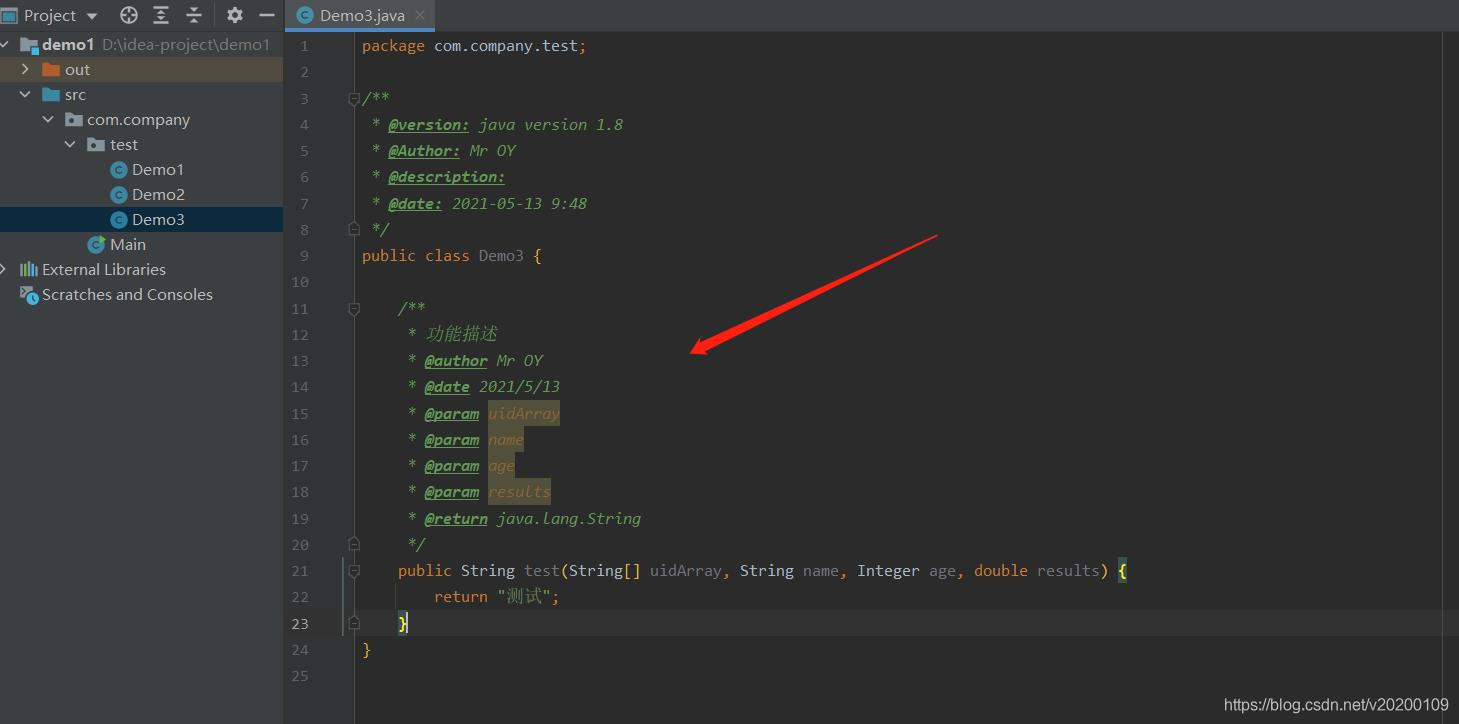
Task: Click the @version tag in comment
Action: (428, 125)
